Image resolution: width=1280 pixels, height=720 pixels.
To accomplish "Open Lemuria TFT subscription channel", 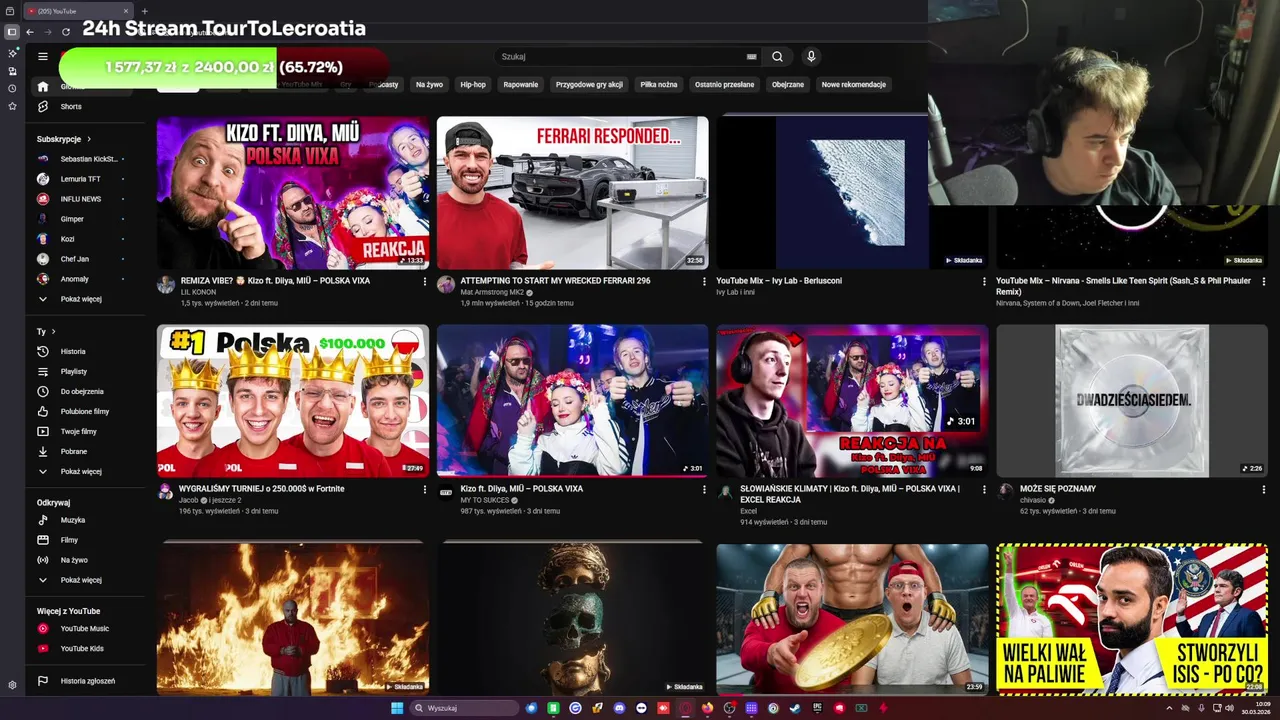I will click(x=85, y=179).
